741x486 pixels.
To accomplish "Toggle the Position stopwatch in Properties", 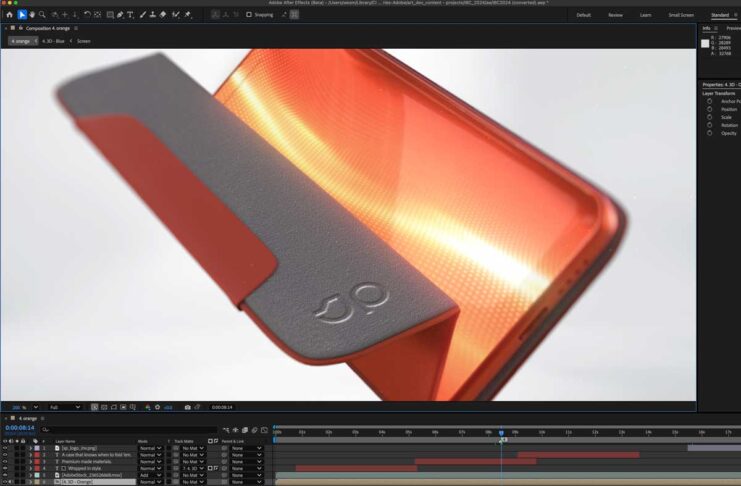I will pos(709,109).
